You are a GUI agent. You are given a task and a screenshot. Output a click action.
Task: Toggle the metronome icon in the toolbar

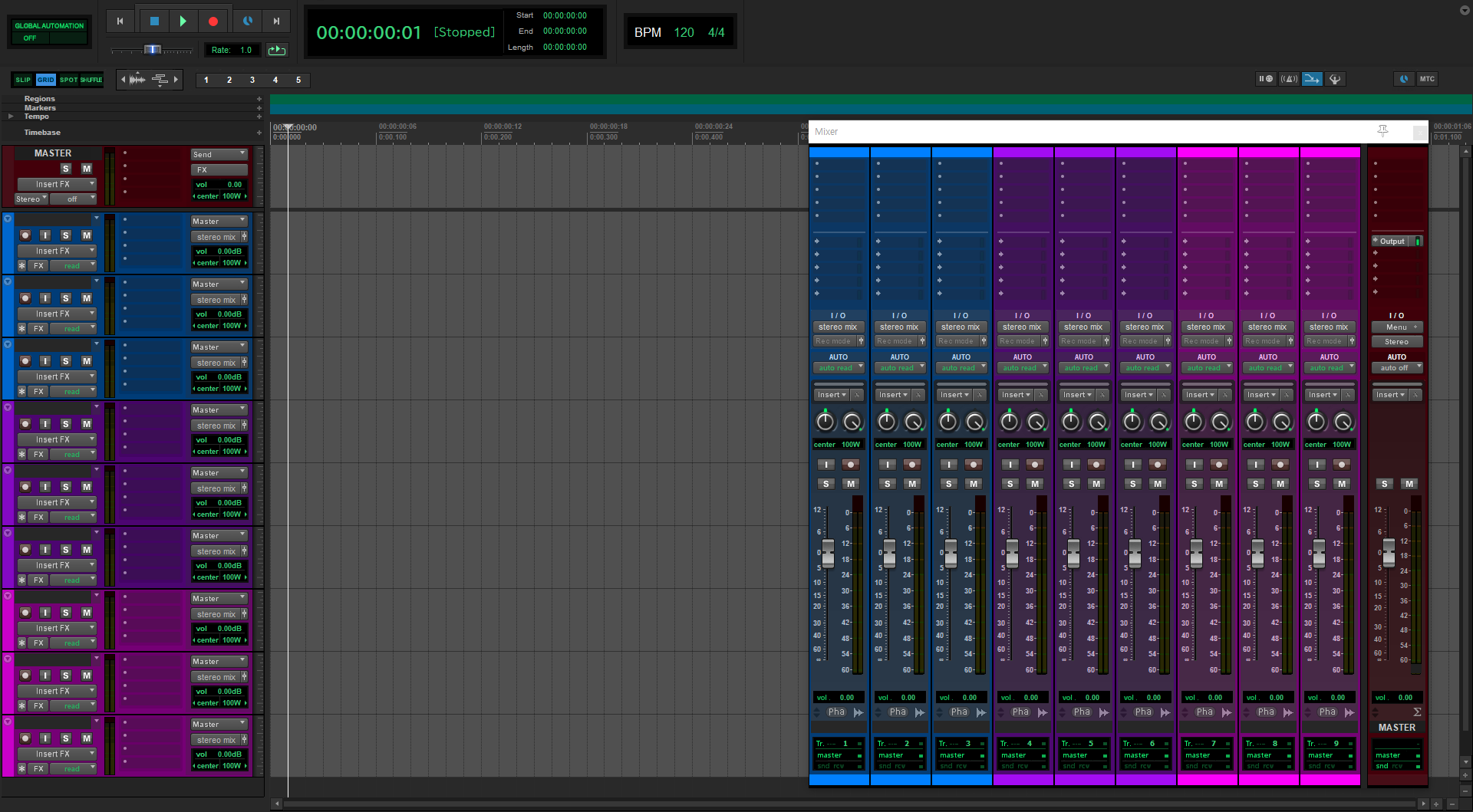(x=1290, y=79)
